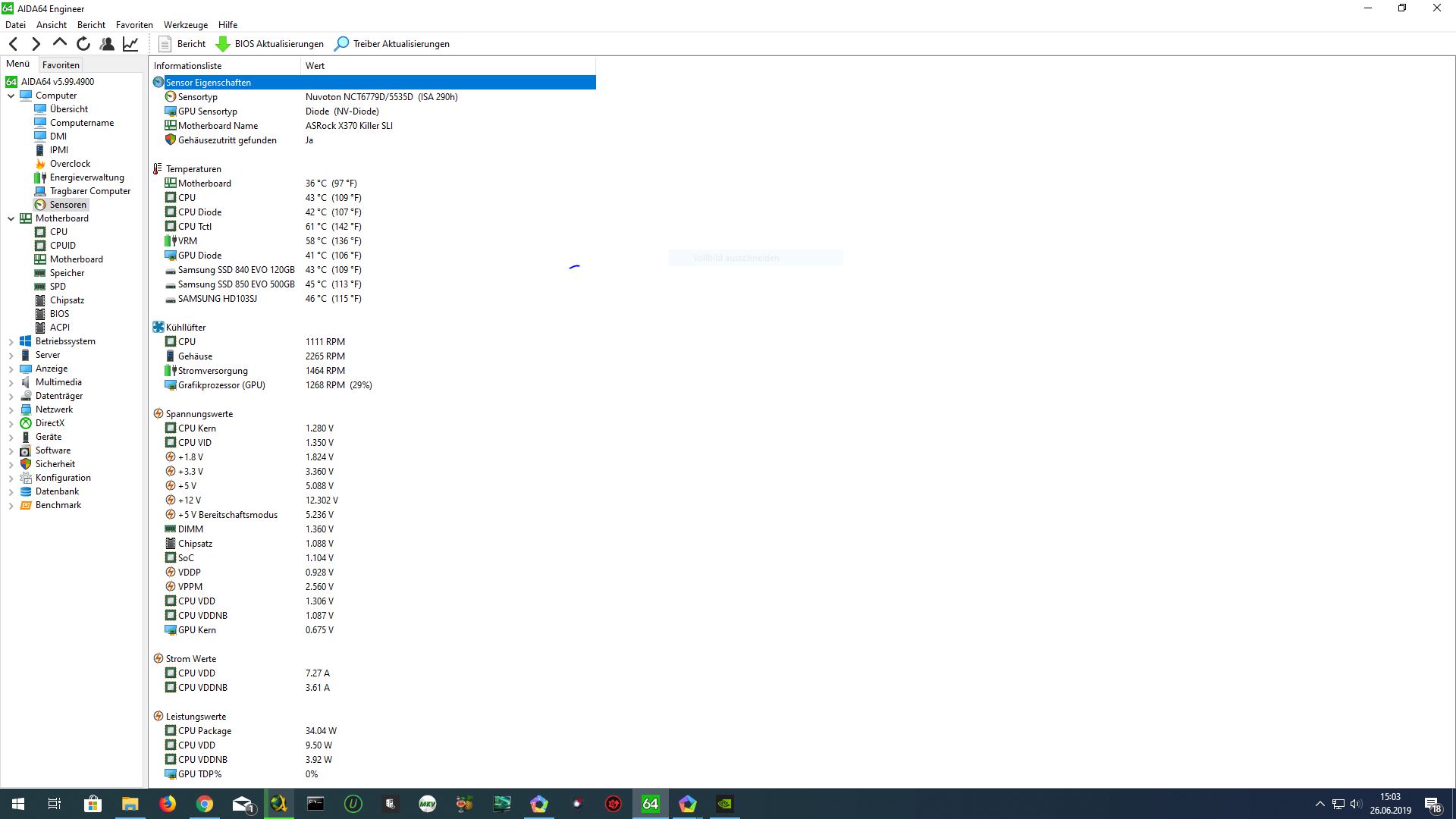Expand the Netzwerk node
The width and height of the screenshot is (1456, 819).
(x=11, y=409)
